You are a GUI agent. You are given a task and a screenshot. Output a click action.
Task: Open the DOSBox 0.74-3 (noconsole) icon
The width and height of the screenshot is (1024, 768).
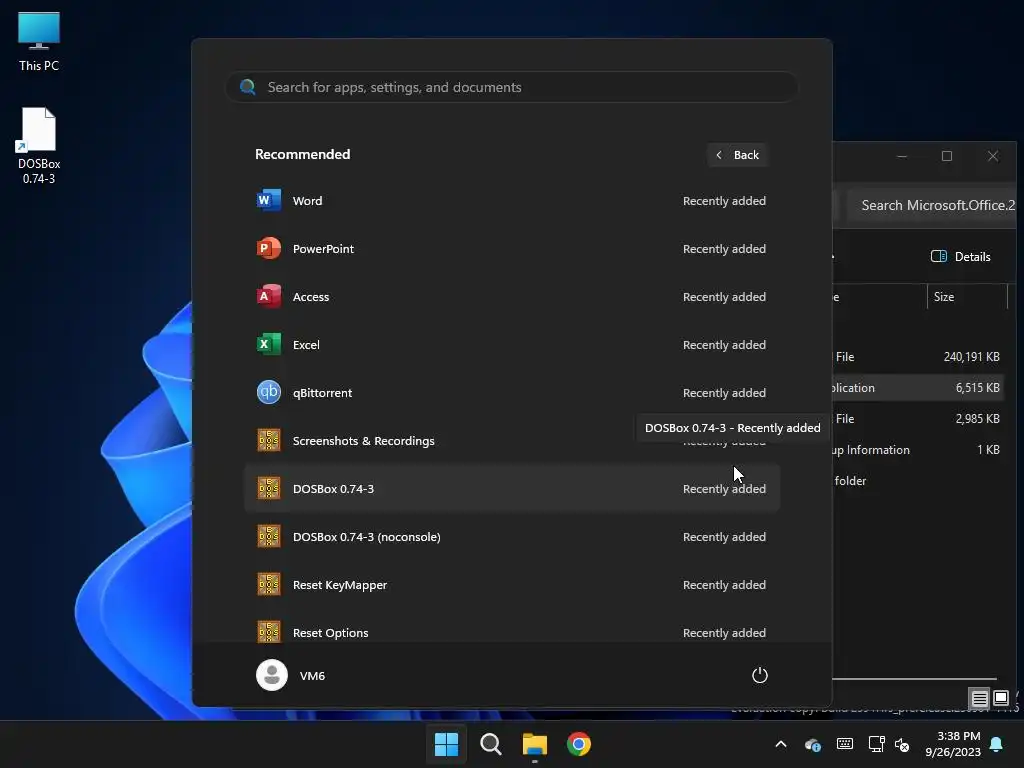(268, 537)
